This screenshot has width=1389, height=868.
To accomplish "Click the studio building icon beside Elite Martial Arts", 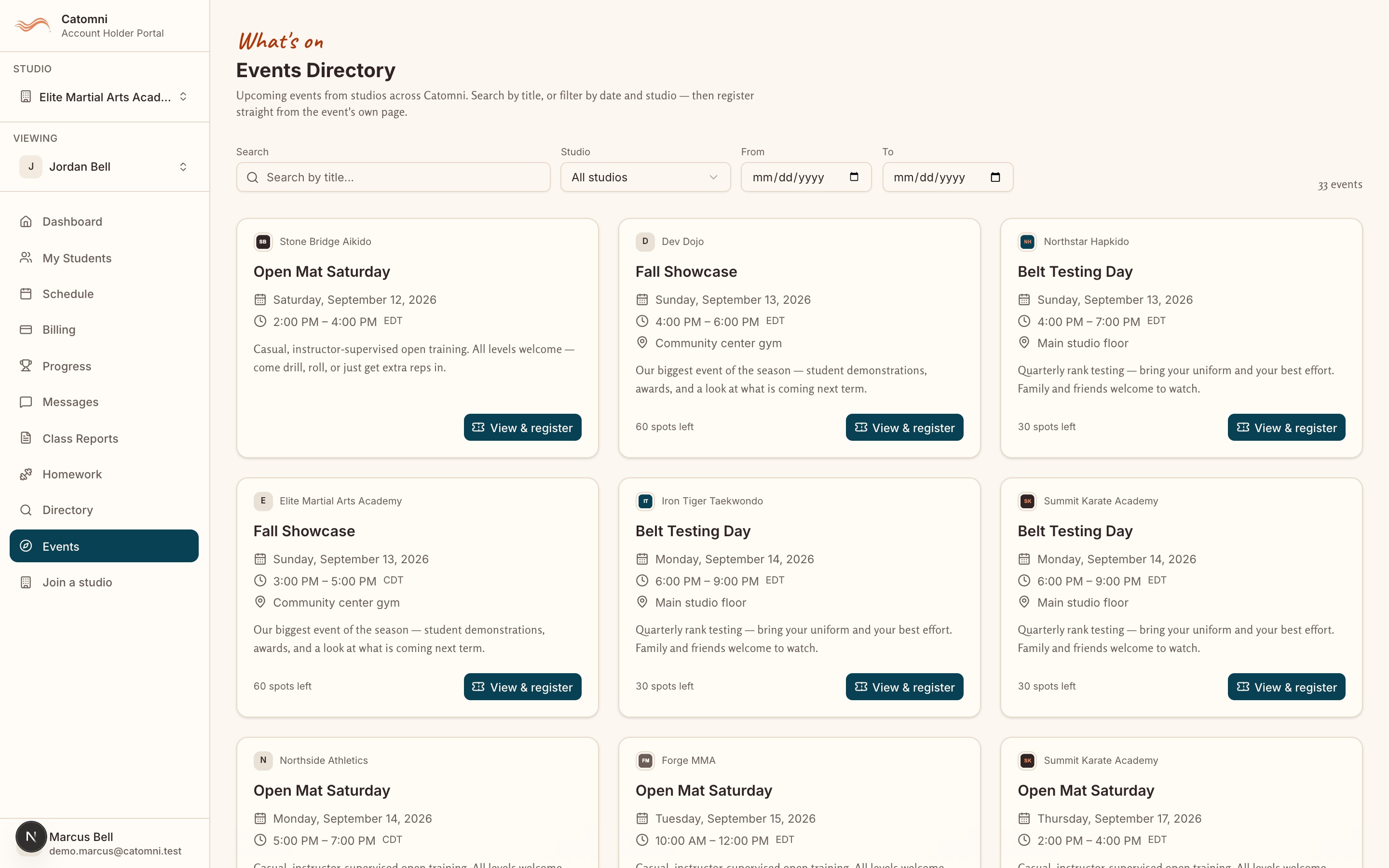I will coord(26,96).
